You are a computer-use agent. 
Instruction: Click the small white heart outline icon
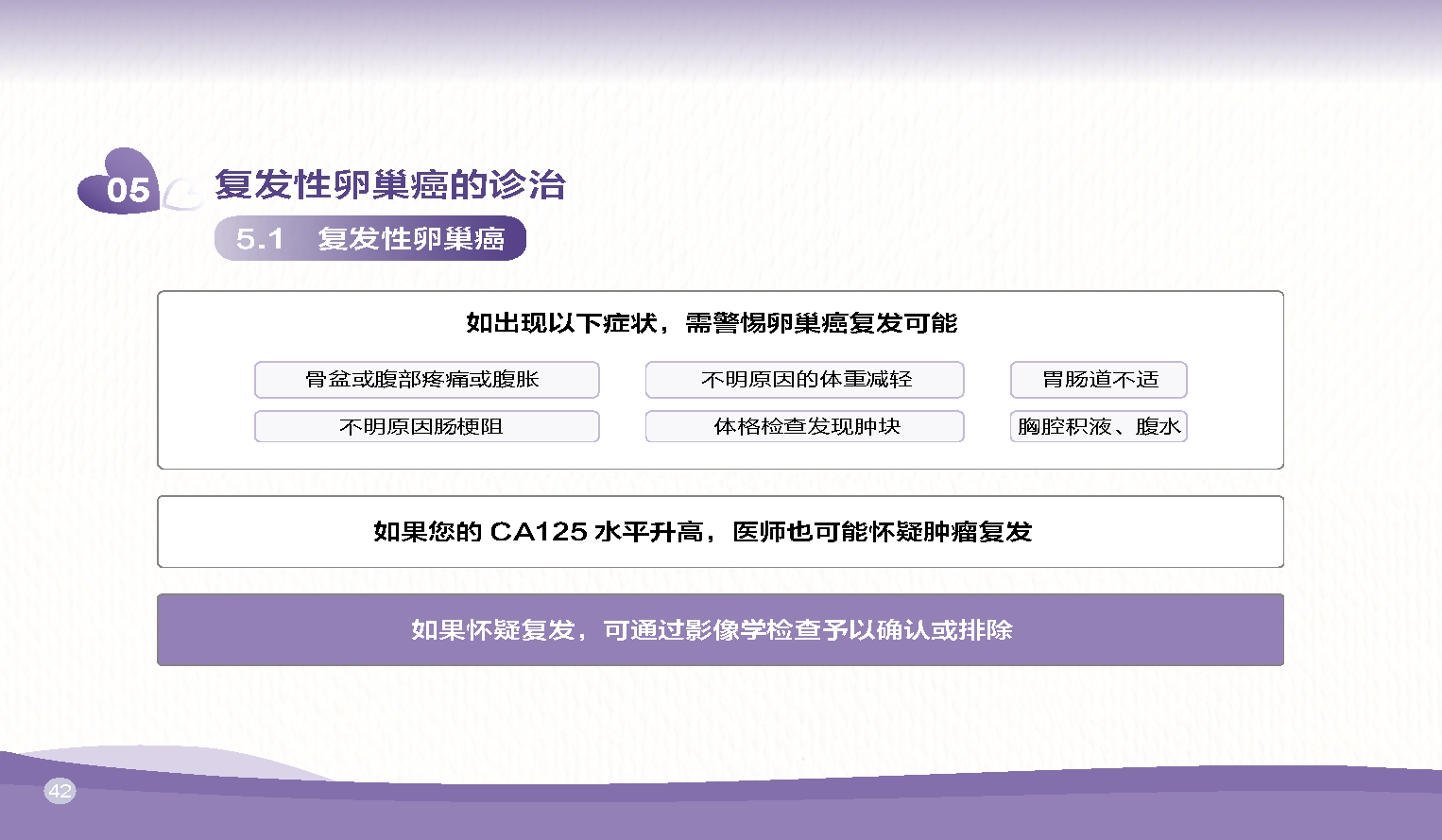coord(181,195)
